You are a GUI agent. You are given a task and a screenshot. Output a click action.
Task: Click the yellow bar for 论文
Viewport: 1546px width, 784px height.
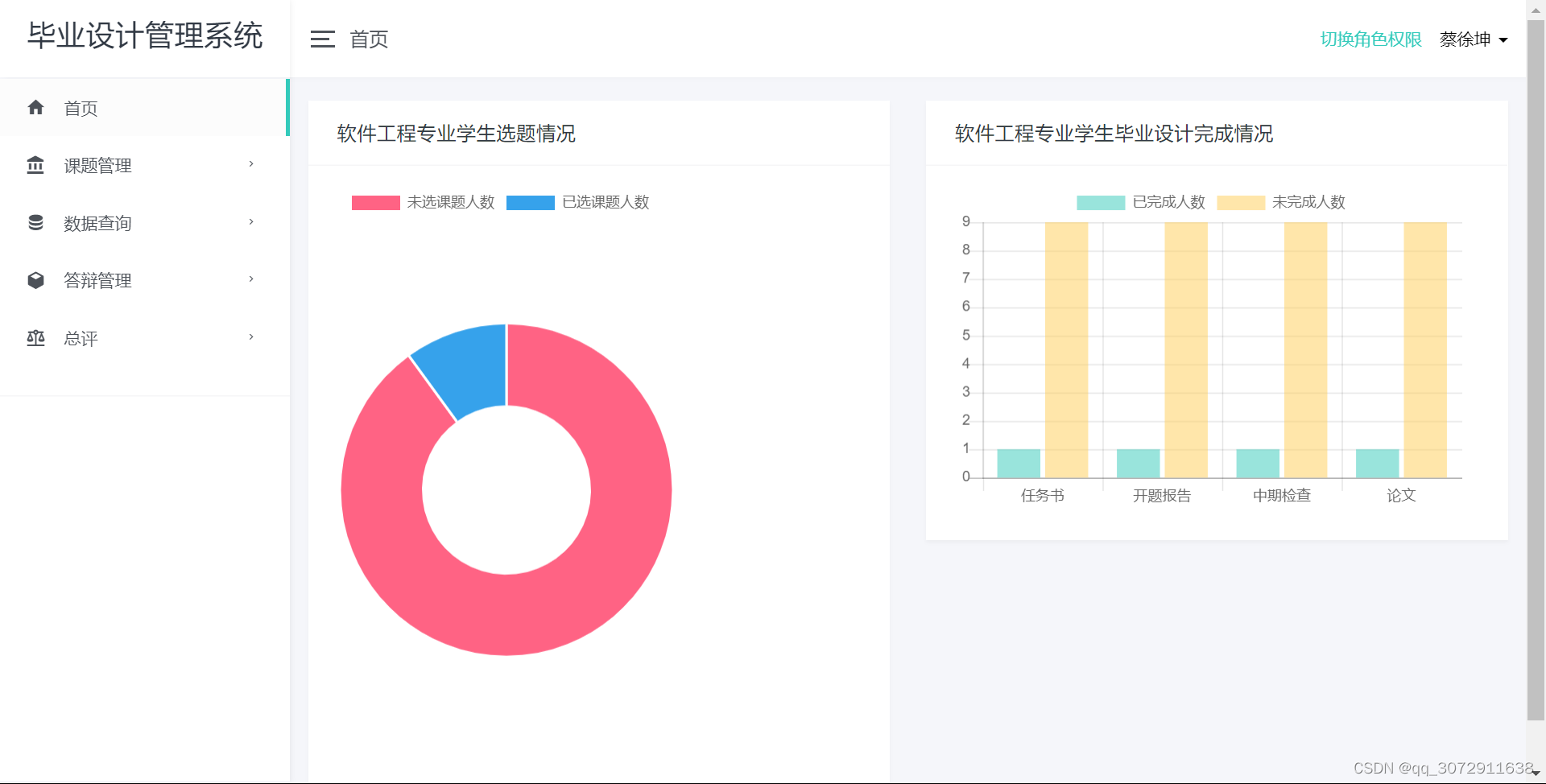(x=1425, y=350)
